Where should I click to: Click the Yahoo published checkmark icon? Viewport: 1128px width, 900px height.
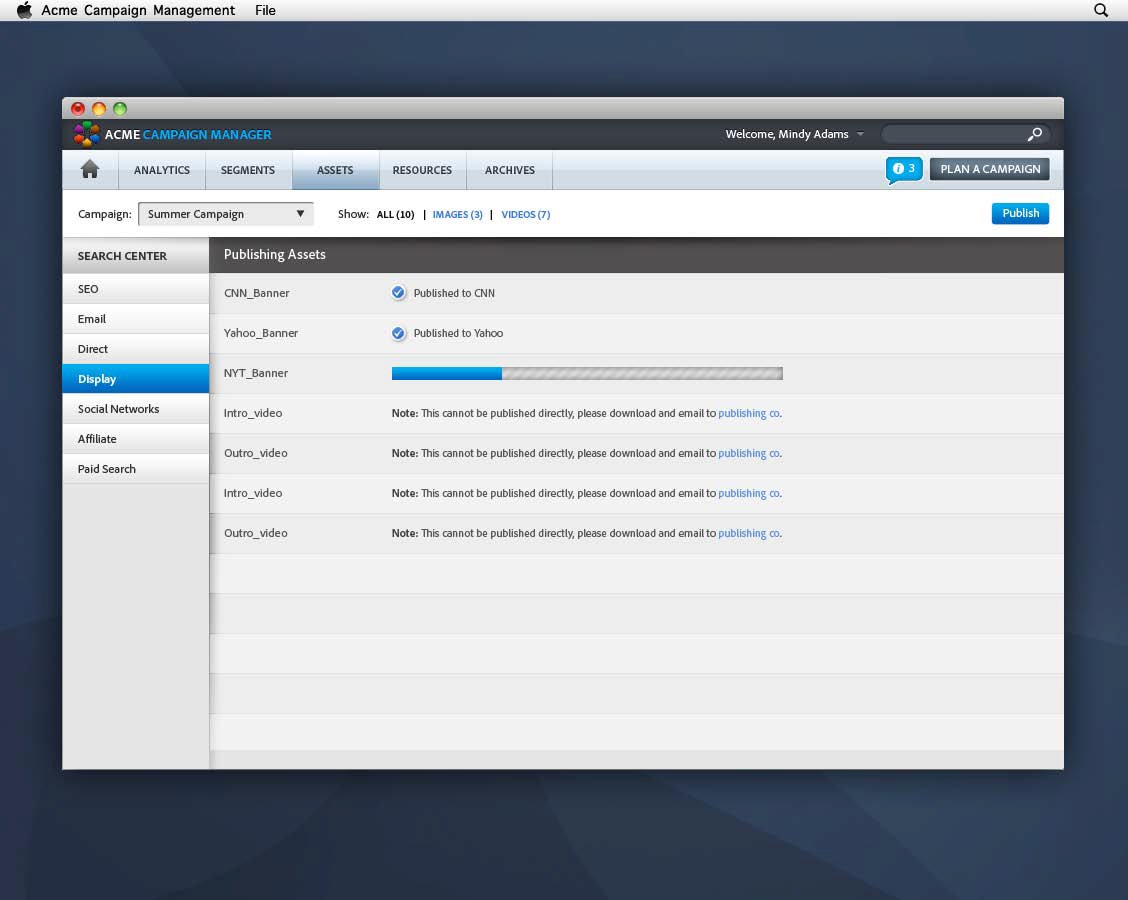(398, 333)
